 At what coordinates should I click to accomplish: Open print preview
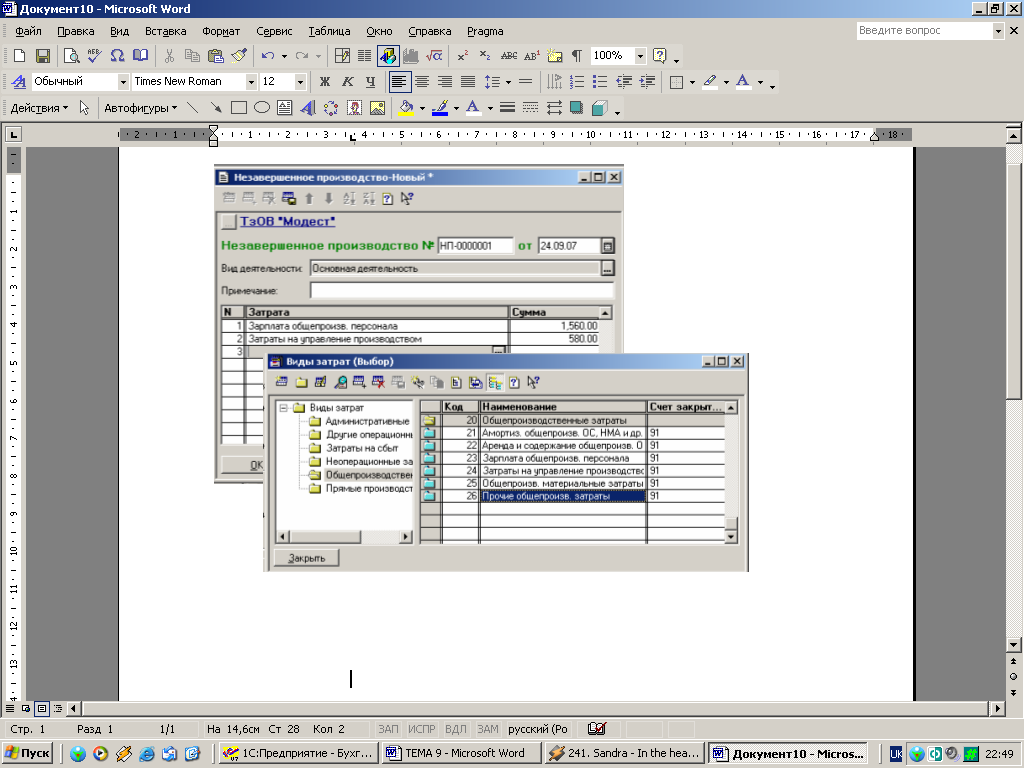point(71,56)
